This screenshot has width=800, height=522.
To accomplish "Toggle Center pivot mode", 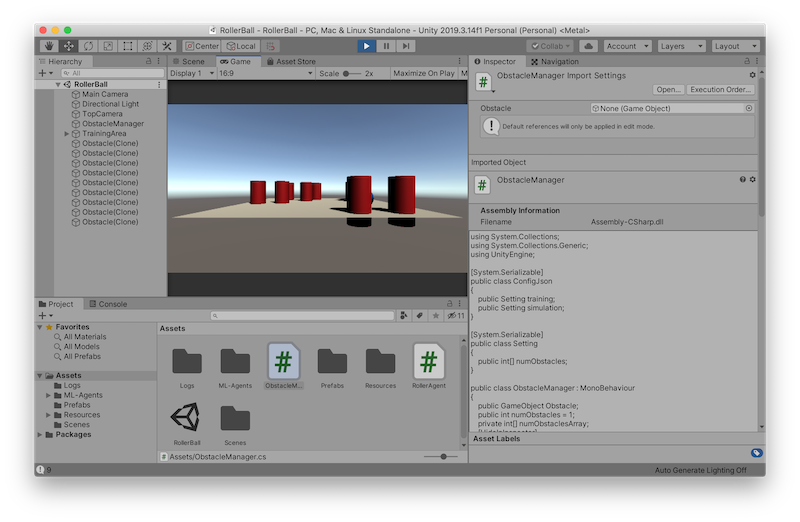I will pos(202,46).
